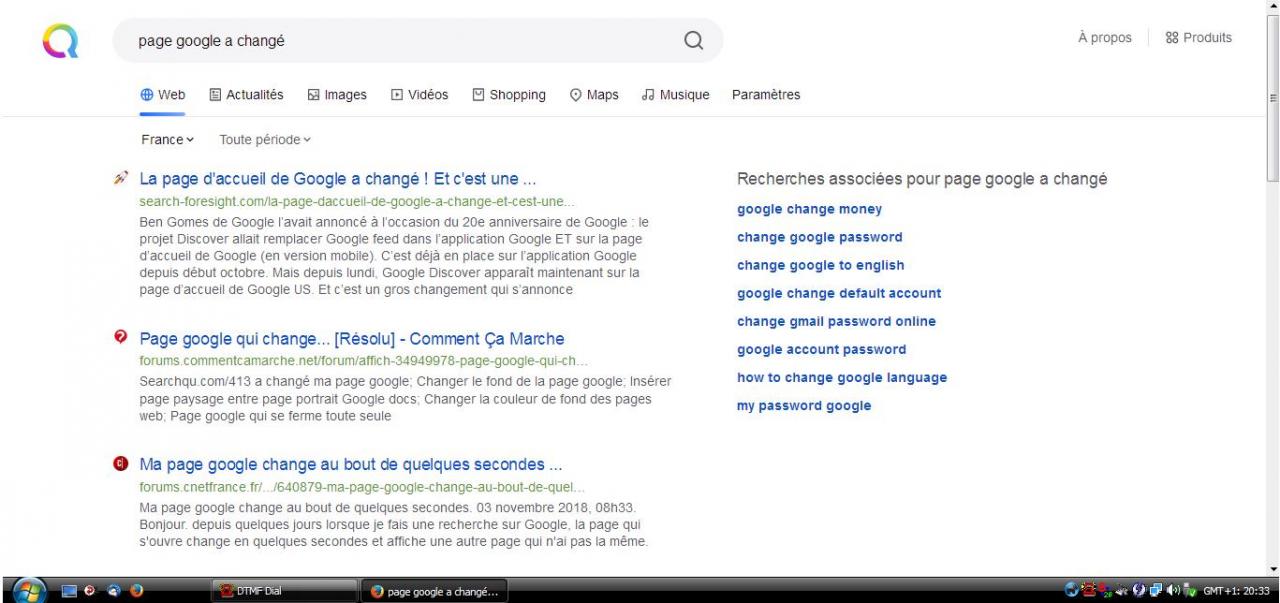Screen dimensions: 1280x603
Task: Open the Windows Start orb
Action: coord(30,590)
